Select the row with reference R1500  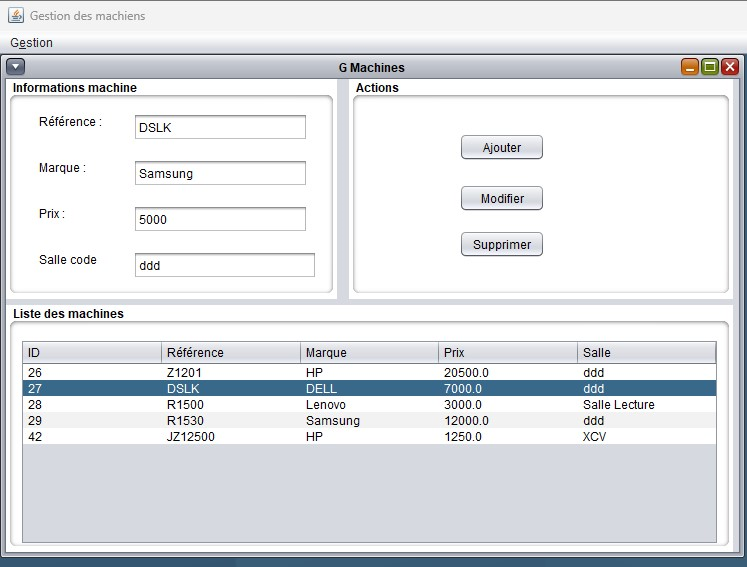(x=369, y=405)
